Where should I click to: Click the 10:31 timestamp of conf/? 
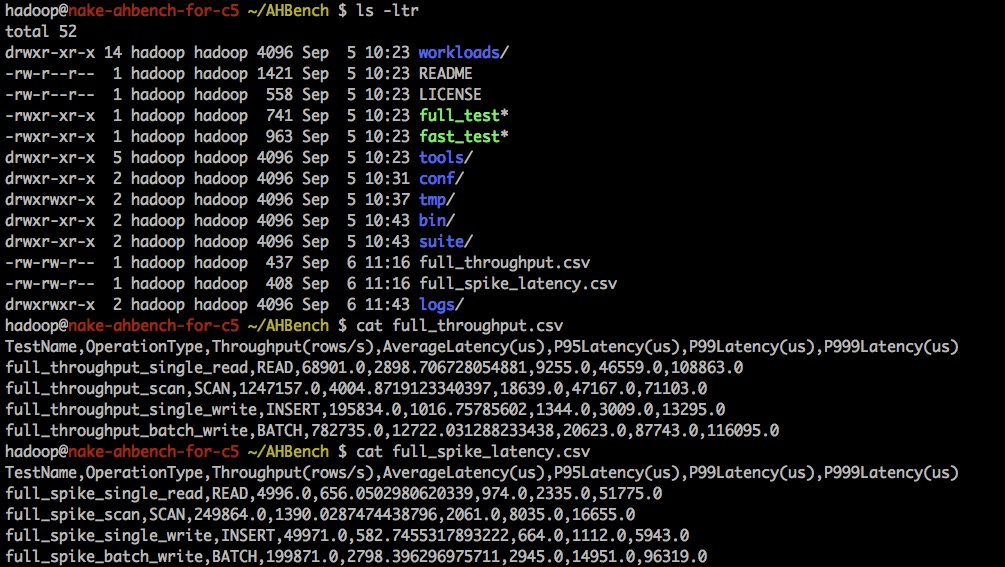click(387, 179)
